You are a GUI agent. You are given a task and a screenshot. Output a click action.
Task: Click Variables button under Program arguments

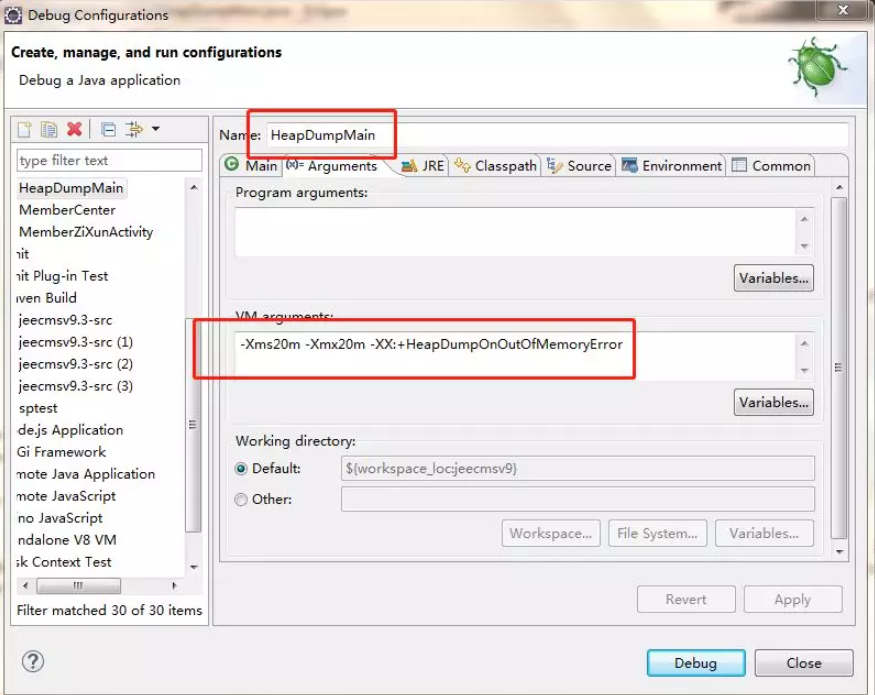pos(773,278)
